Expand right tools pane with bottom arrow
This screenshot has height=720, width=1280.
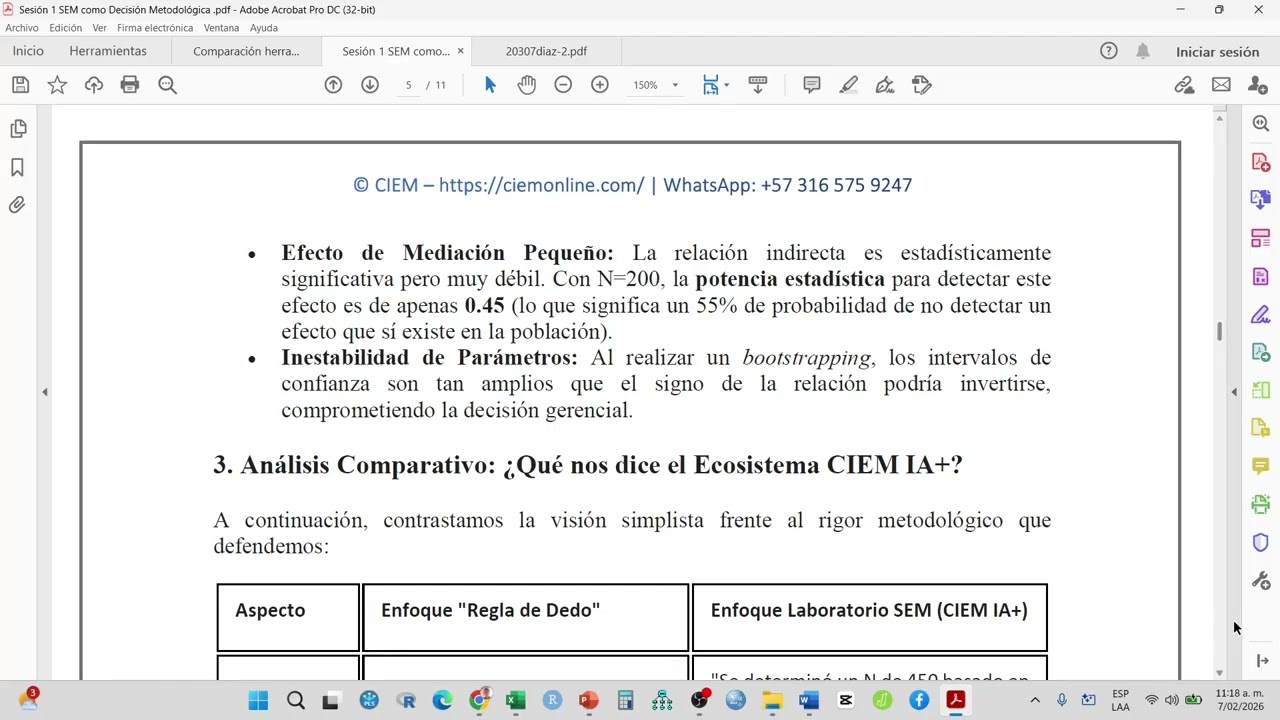coord(1262,661)
